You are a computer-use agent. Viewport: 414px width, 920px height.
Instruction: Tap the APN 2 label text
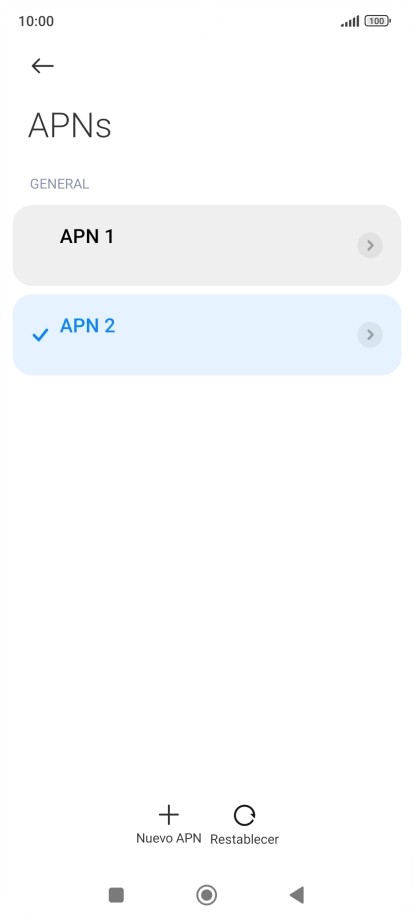click(87, 326)
